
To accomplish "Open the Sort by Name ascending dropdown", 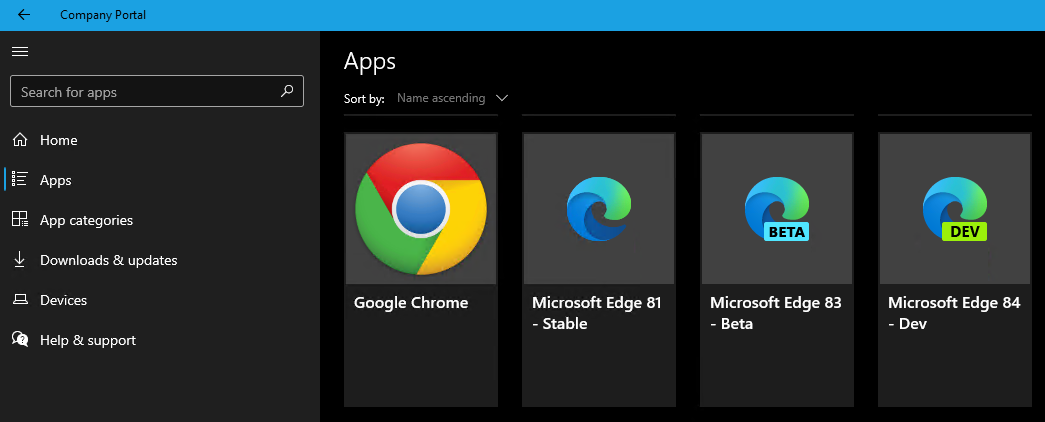I will pyautogui.click(x=441, y=98).
